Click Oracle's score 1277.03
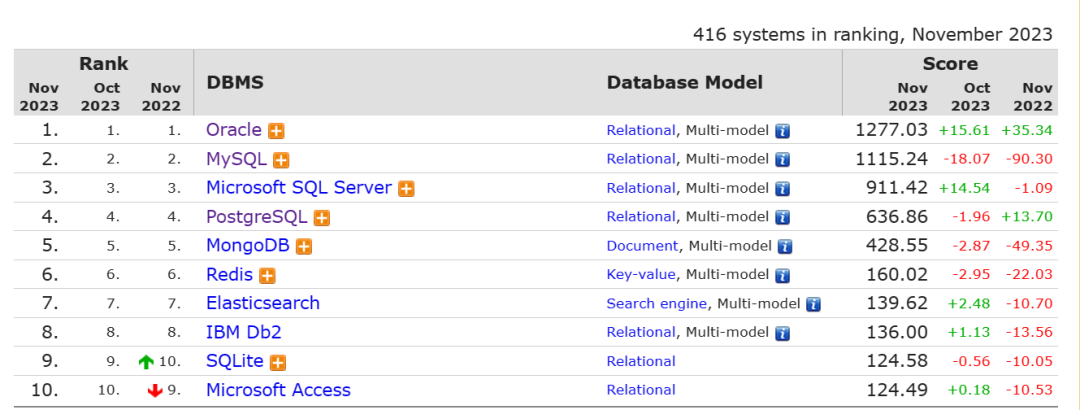1080x410 pixels. [x=891, y=130]
